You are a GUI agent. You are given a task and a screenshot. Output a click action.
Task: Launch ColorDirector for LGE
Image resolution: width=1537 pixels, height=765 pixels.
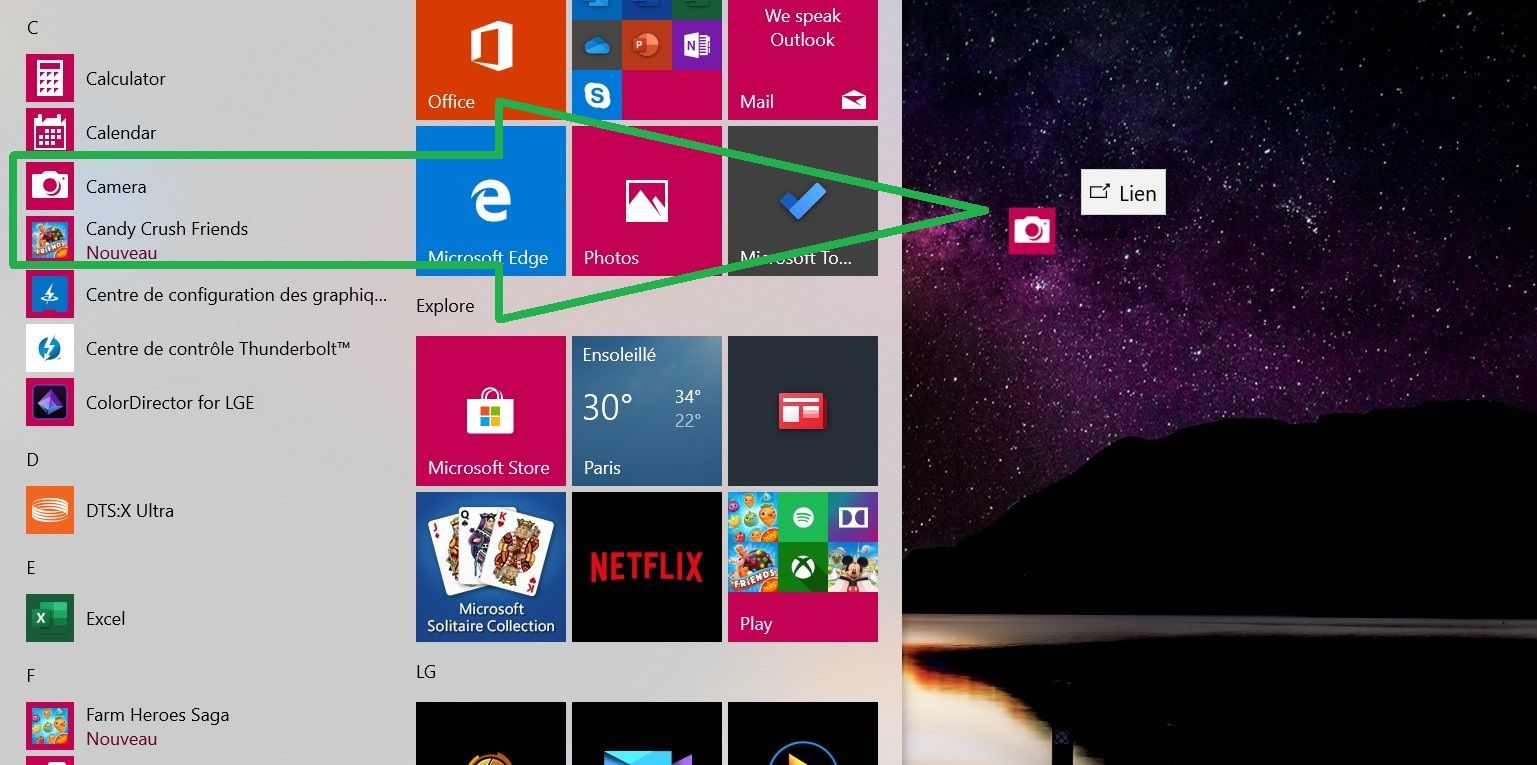169,403
